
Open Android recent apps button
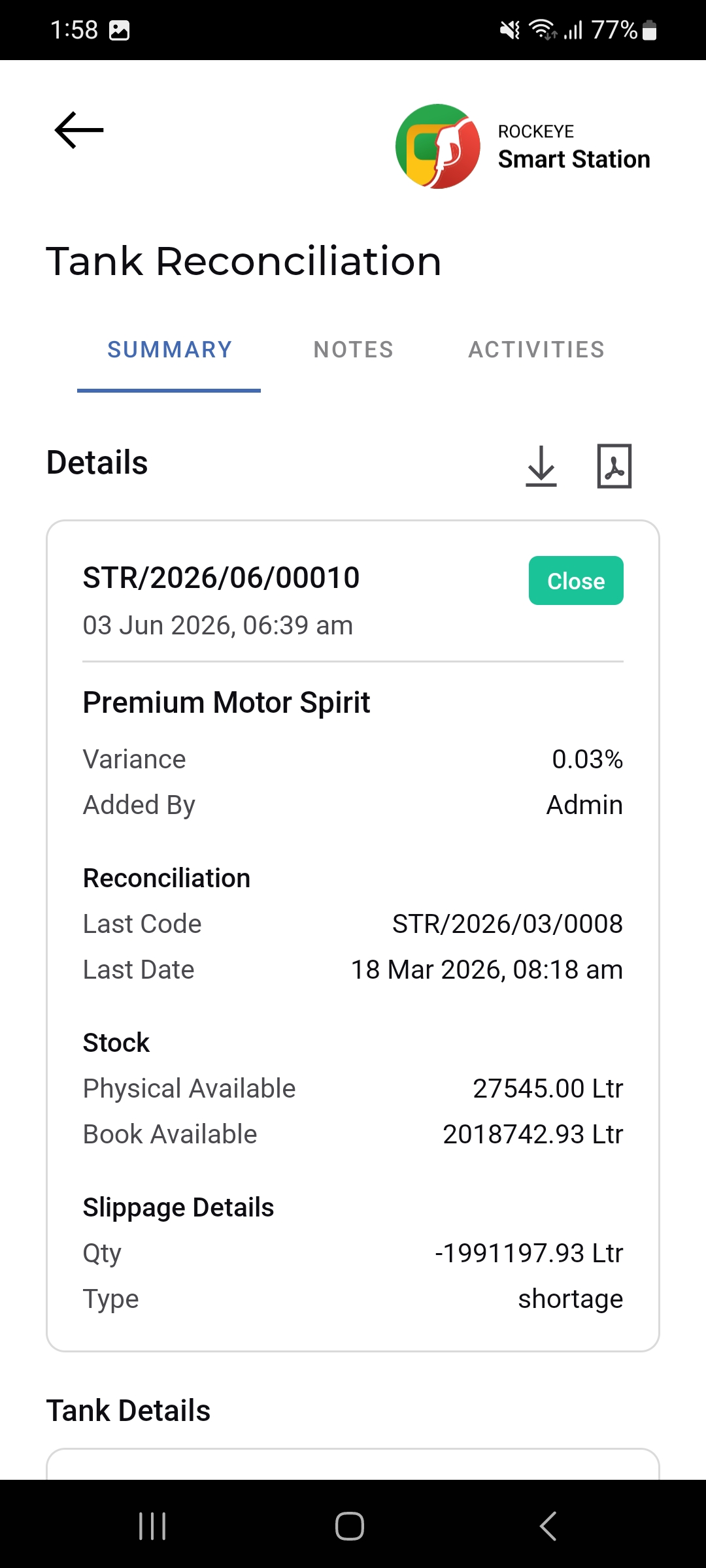pos(152,1526)
